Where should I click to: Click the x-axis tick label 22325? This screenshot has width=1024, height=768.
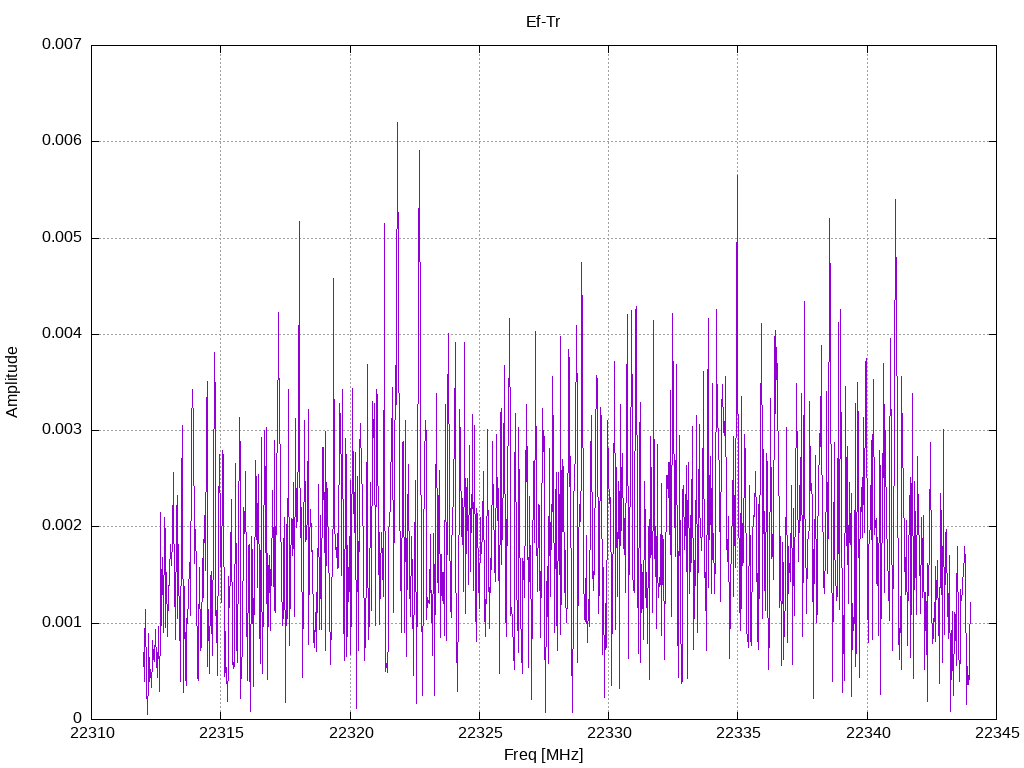(480, 733)
